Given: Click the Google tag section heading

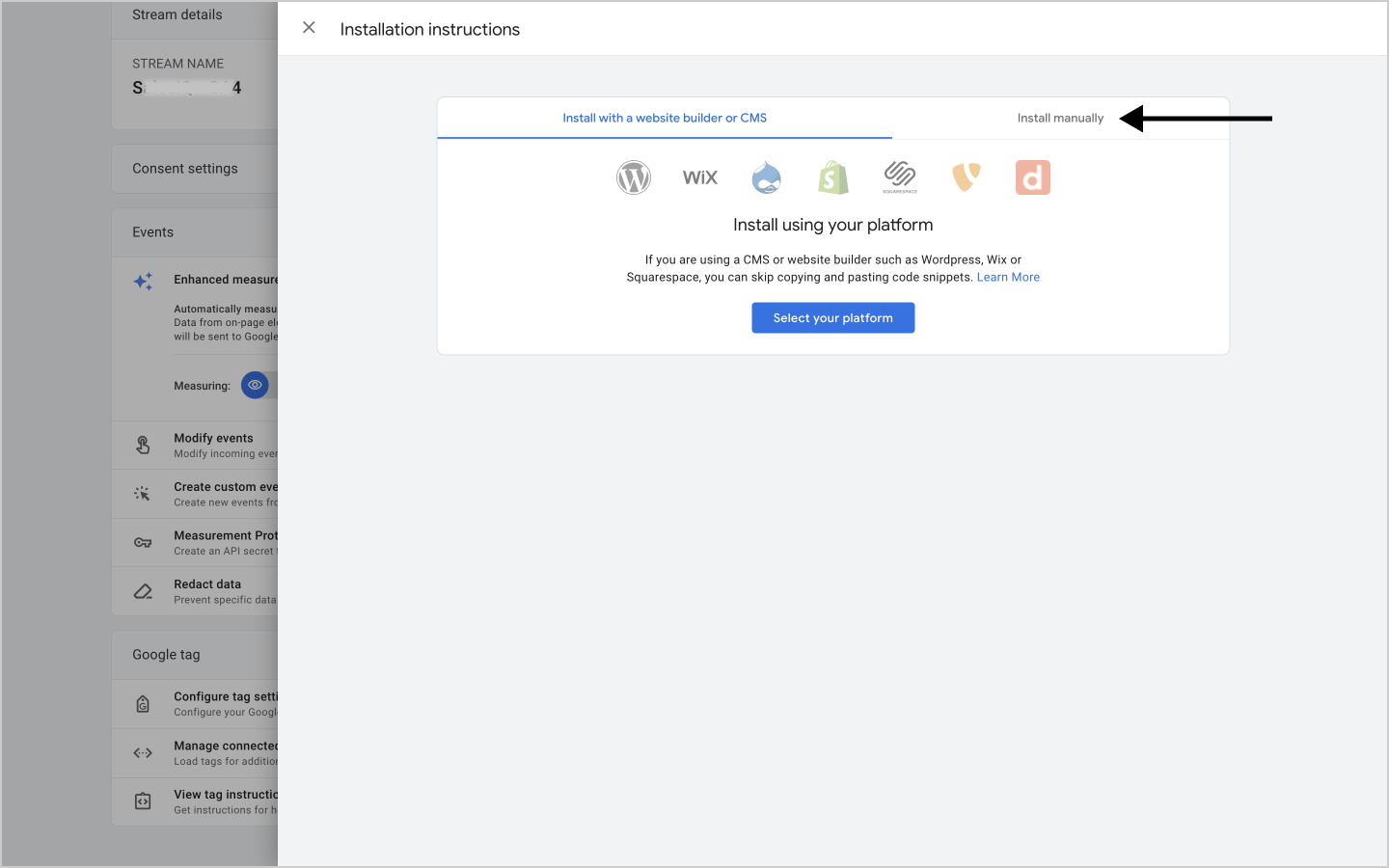Looking at the screenshot, I should coord(166,655).
